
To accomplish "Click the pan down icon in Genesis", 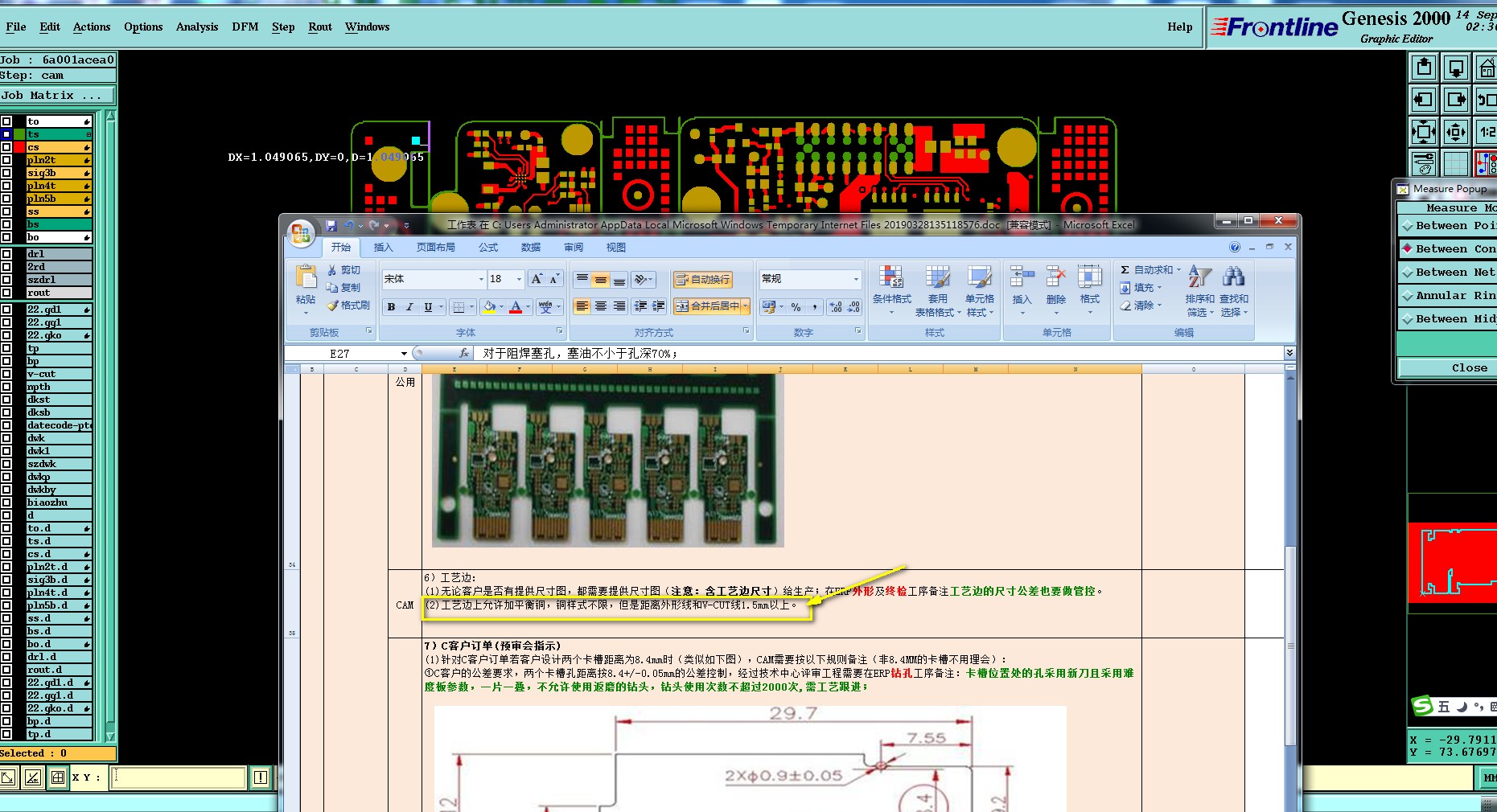I will [1456, 68].
